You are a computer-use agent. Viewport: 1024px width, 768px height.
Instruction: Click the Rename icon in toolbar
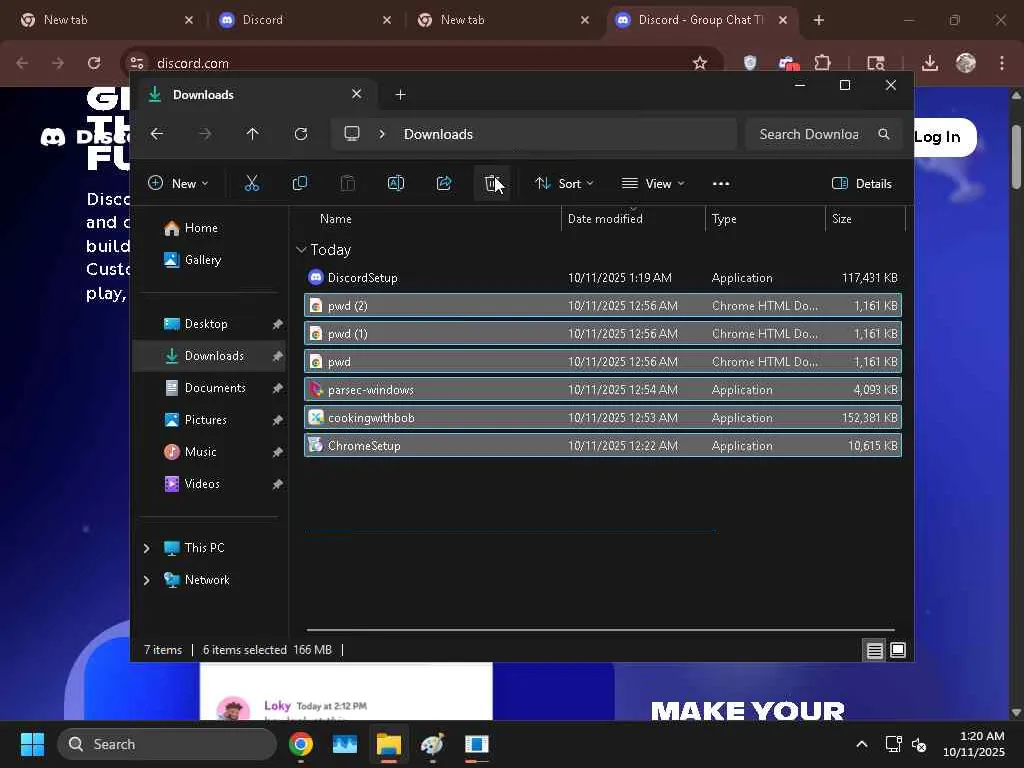point(395,183)
